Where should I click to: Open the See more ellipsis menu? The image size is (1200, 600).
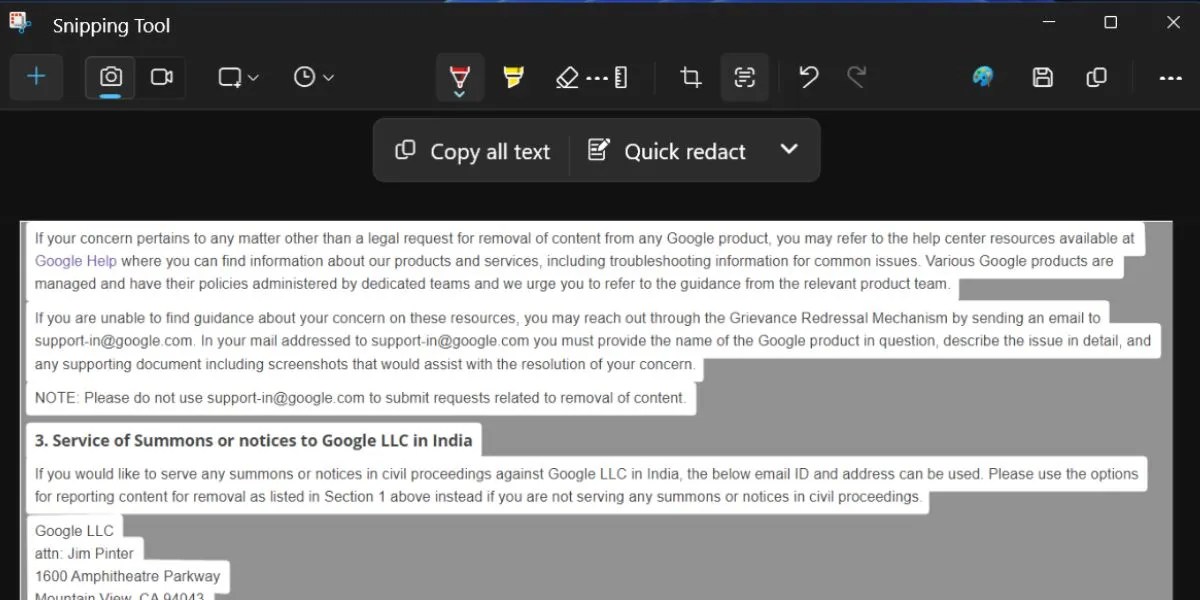[x=1170, y=77]
